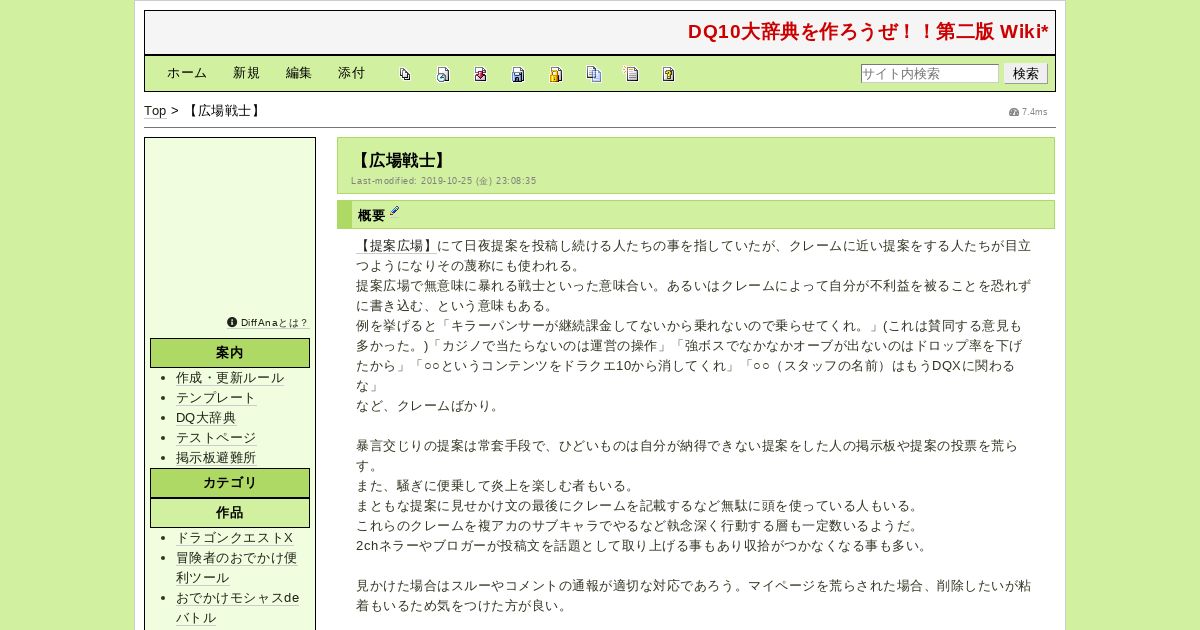Screen dimensions: 1200x630
Task: Select 新規 in the navigation bar
Action: click(246, 73)
